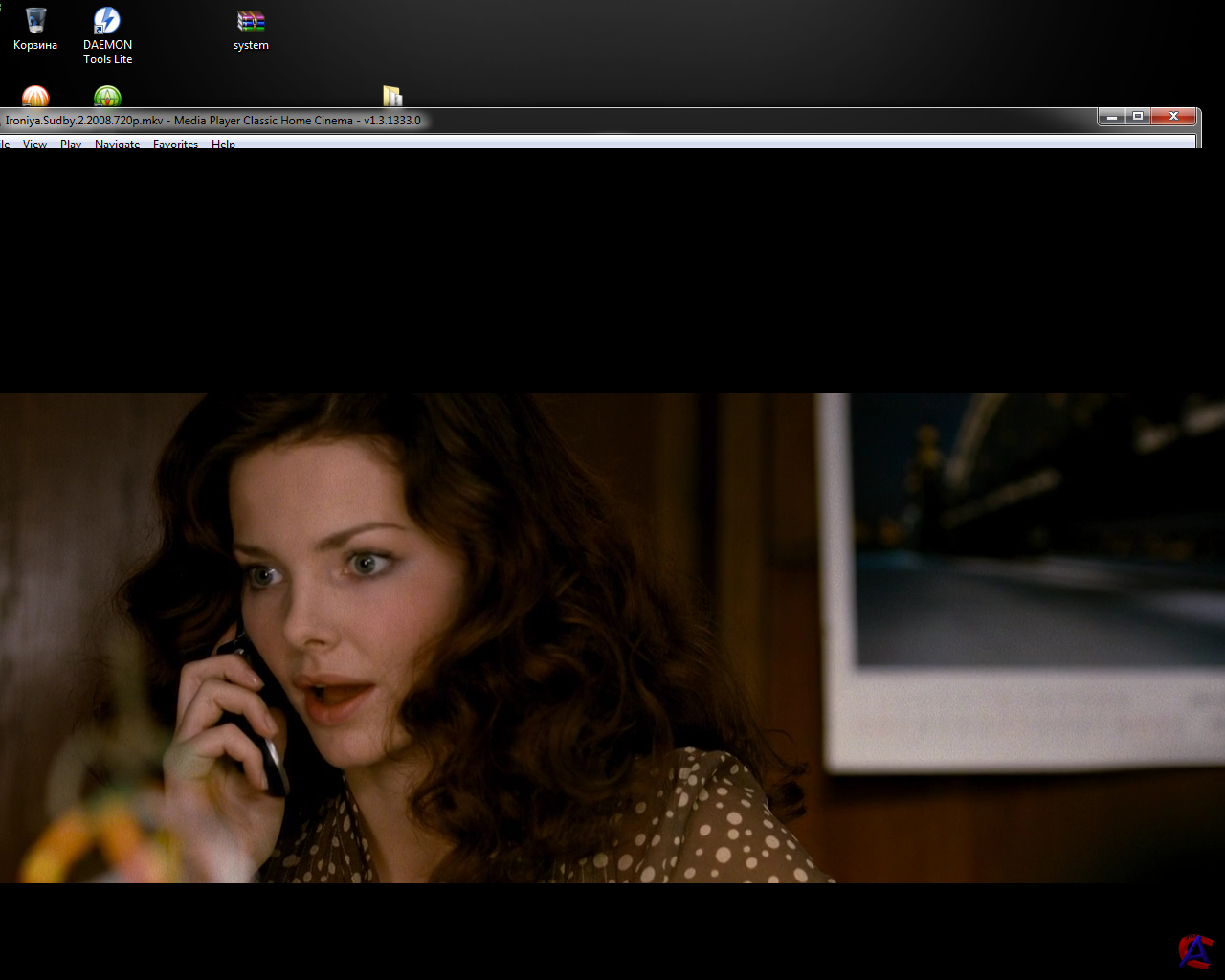Image resolution: width=1225 pixels, height=980 pixels.
Task: Open the Favorites menu
Action: coord(175,144)
